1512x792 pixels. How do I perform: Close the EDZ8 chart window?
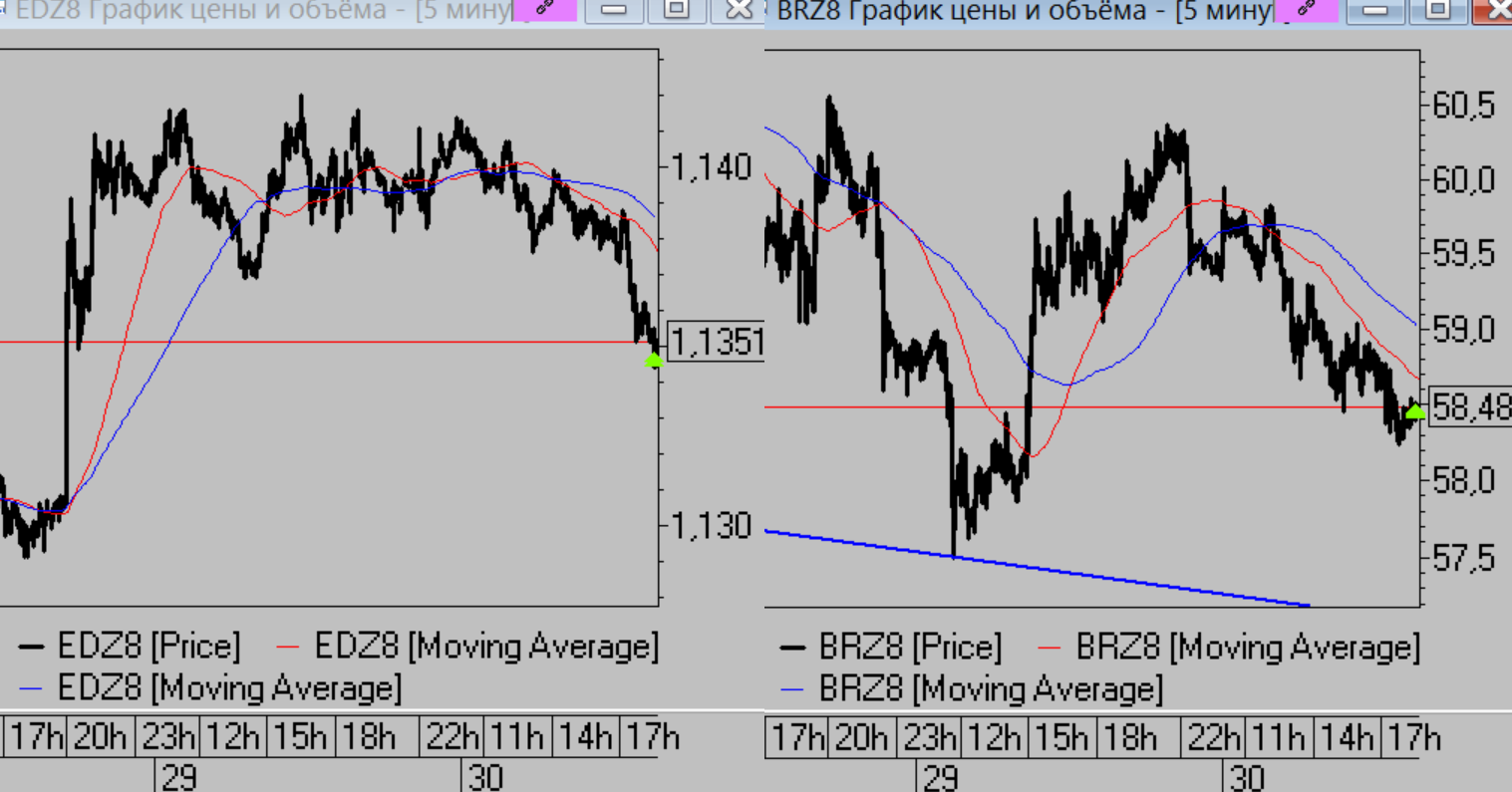(739, 10)
